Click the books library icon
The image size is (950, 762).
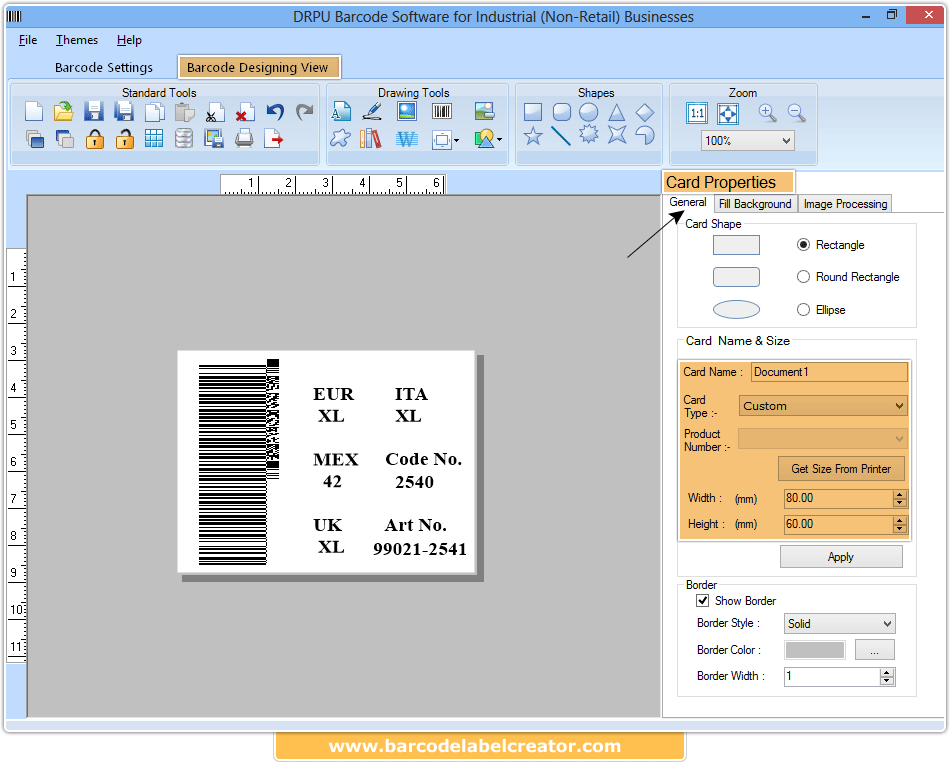point(370,139)
